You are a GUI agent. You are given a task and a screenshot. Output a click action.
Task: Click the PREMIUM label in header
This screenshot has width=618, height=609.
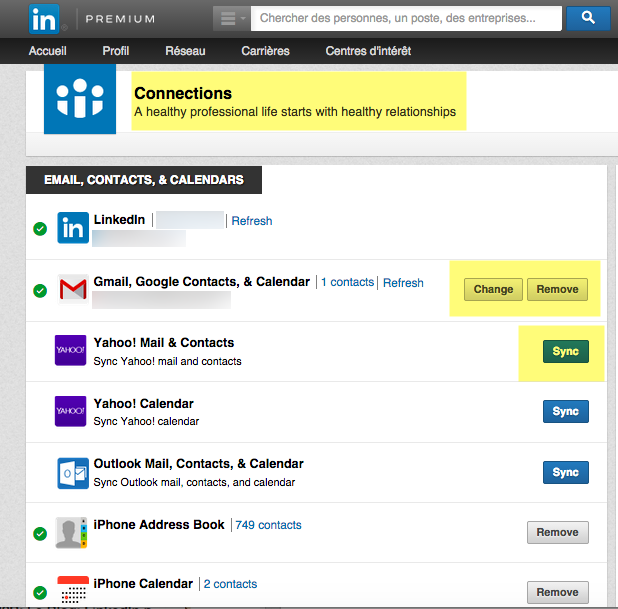[120, 19]
